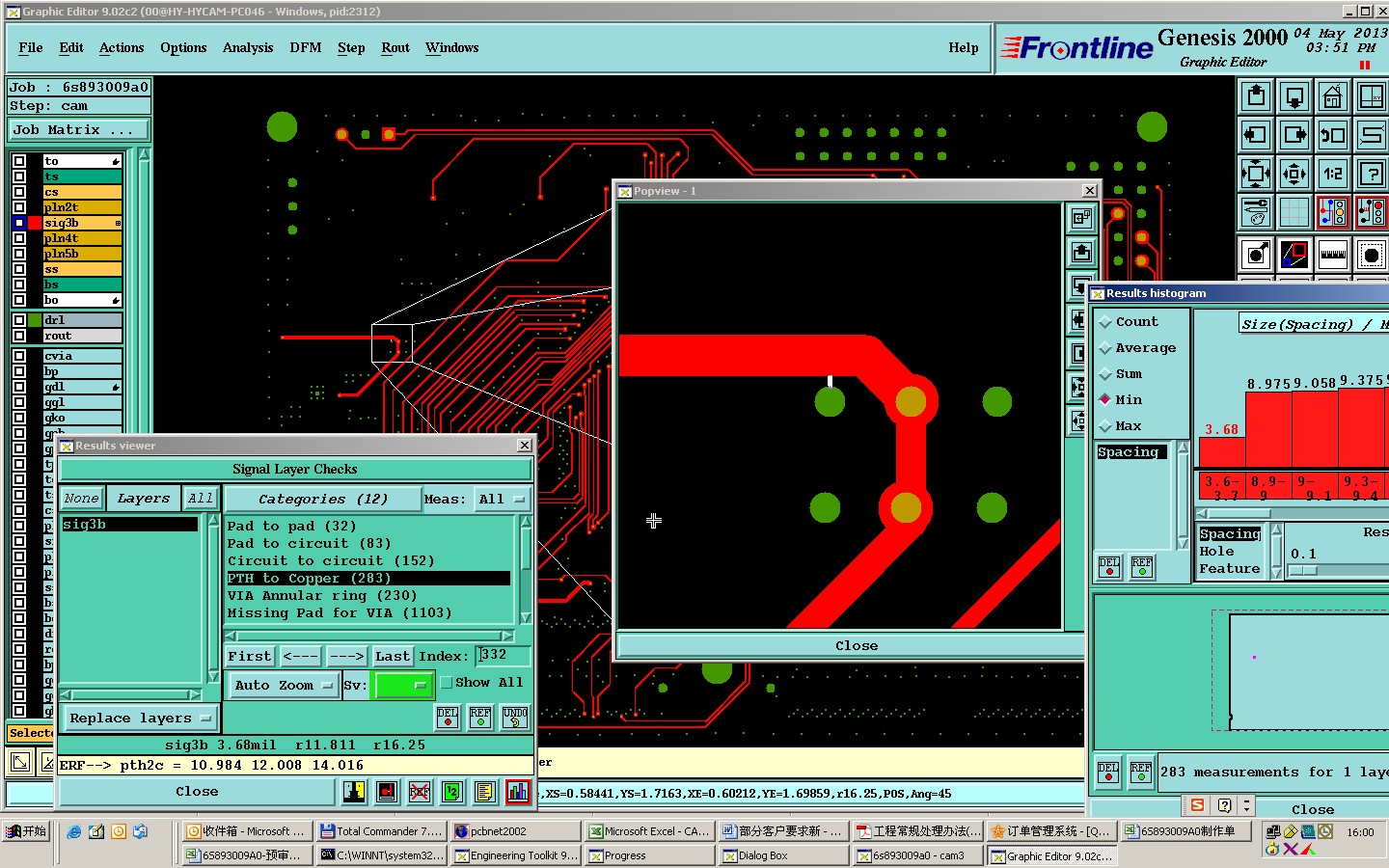1389x868 pixels.
Task: Select 'Pad to circuit (83)' category
Action: (x=309, y=544)
